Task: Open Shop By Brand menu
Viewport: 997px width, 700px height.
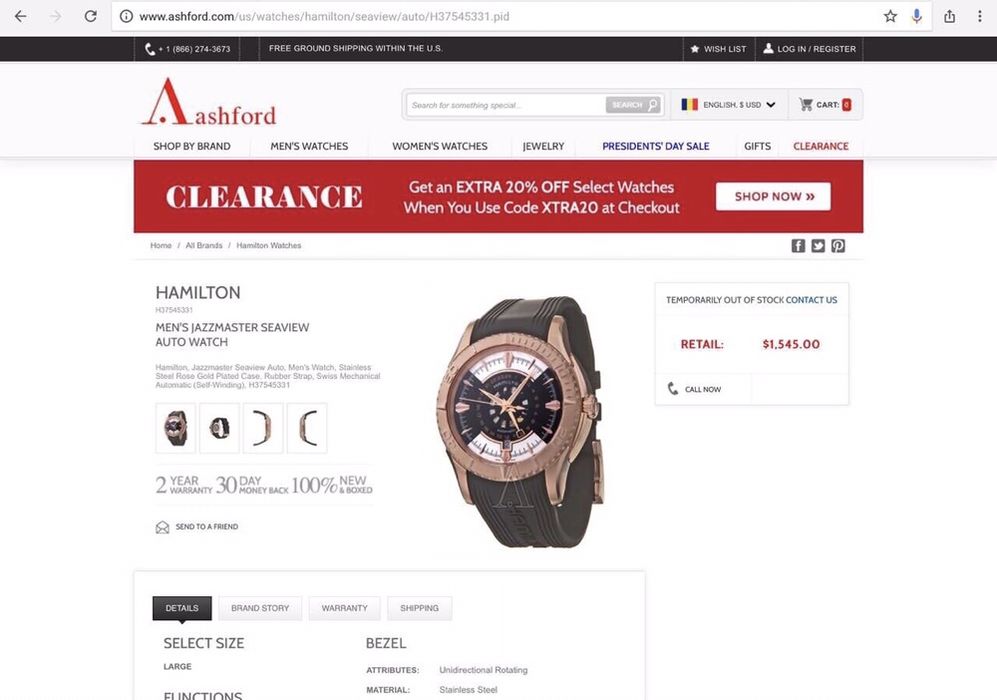Action: (192, 146)
